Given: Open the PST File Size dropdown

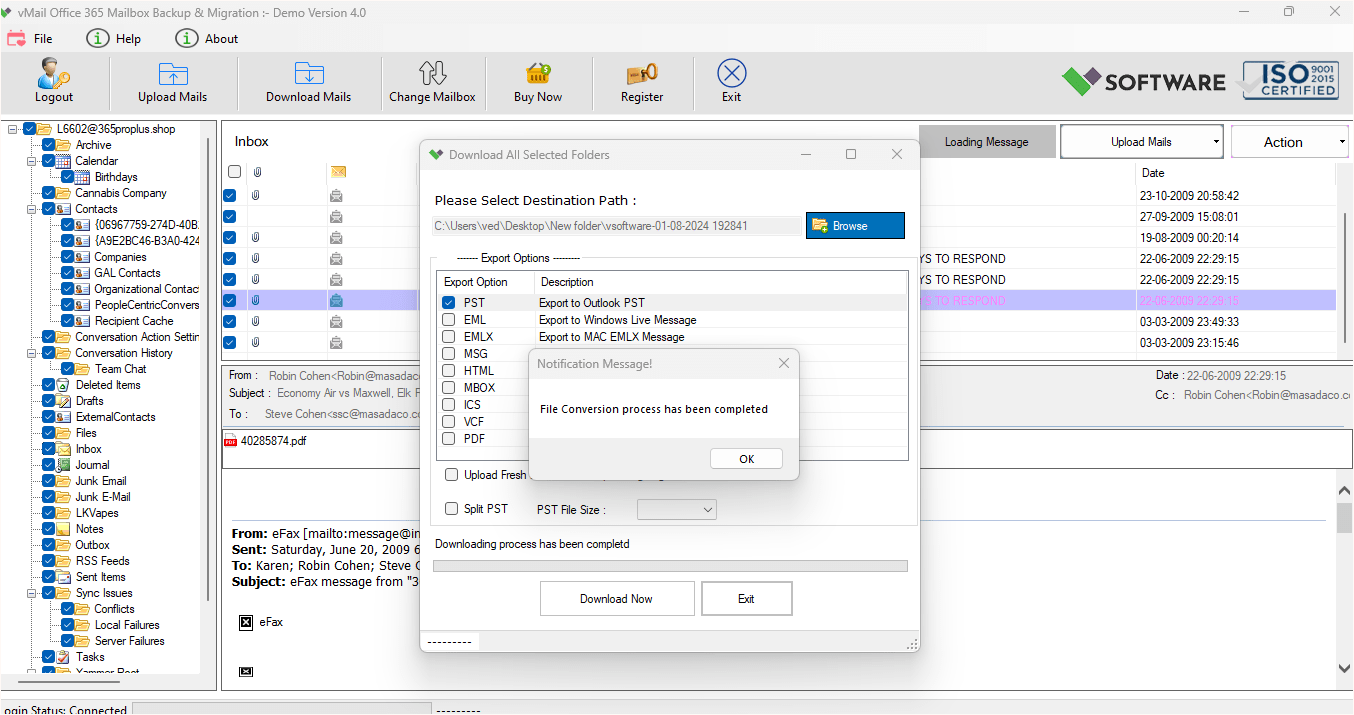Looking at the screenshot, I should (x=677, y=510).
